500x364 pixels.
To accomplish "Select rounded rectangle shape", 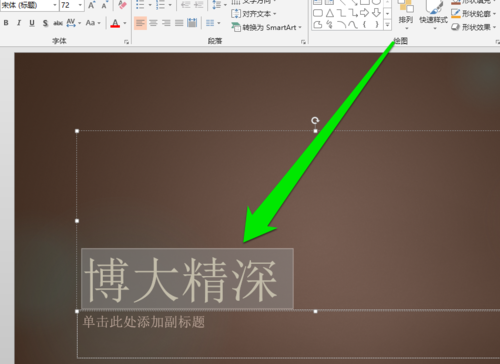I will pos(318,13).
